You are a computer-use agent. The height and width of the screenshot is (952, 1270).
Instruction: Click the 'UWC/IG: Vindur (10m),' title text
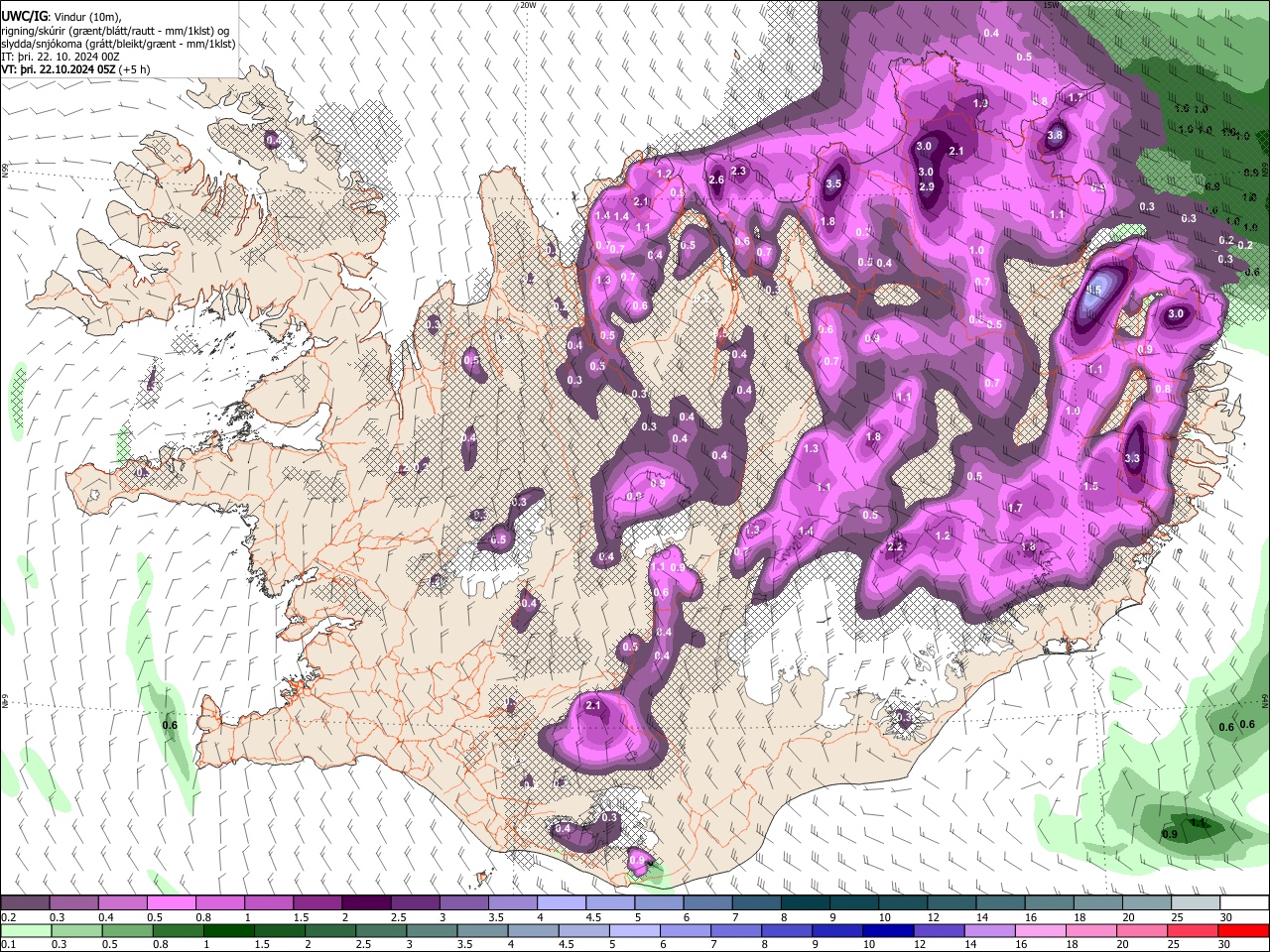(x=60, y=16)
